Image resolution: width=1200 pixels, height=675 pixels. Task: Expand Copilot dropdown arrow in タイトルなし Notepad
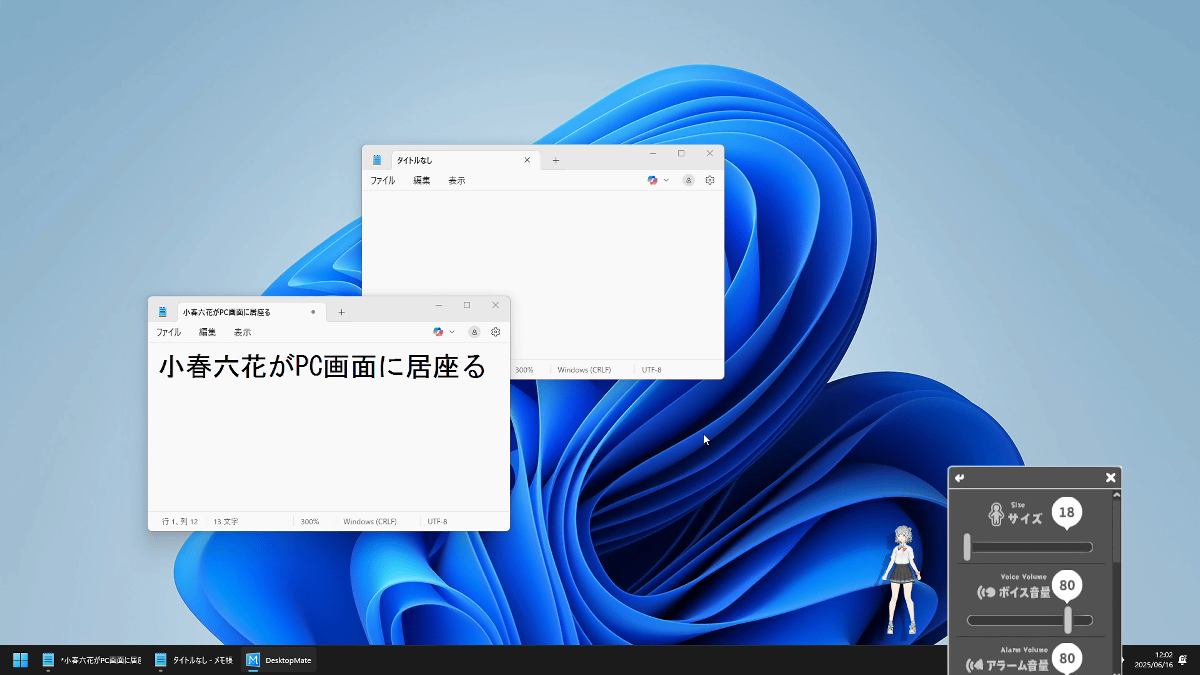tap(667, 180)
